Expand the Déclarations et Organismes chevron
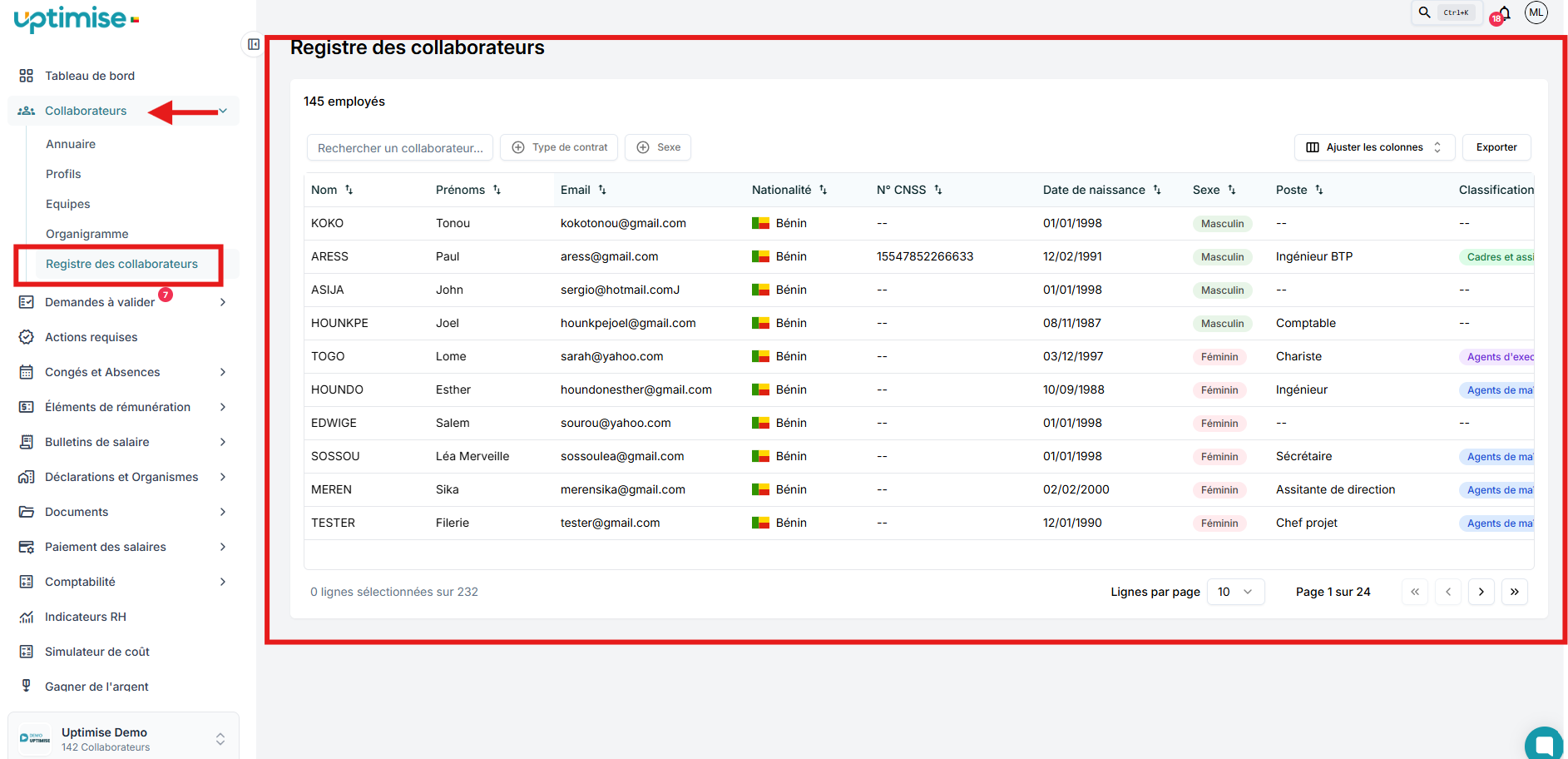The width and height of the screenshot is (1568, 759). [223, 477]
